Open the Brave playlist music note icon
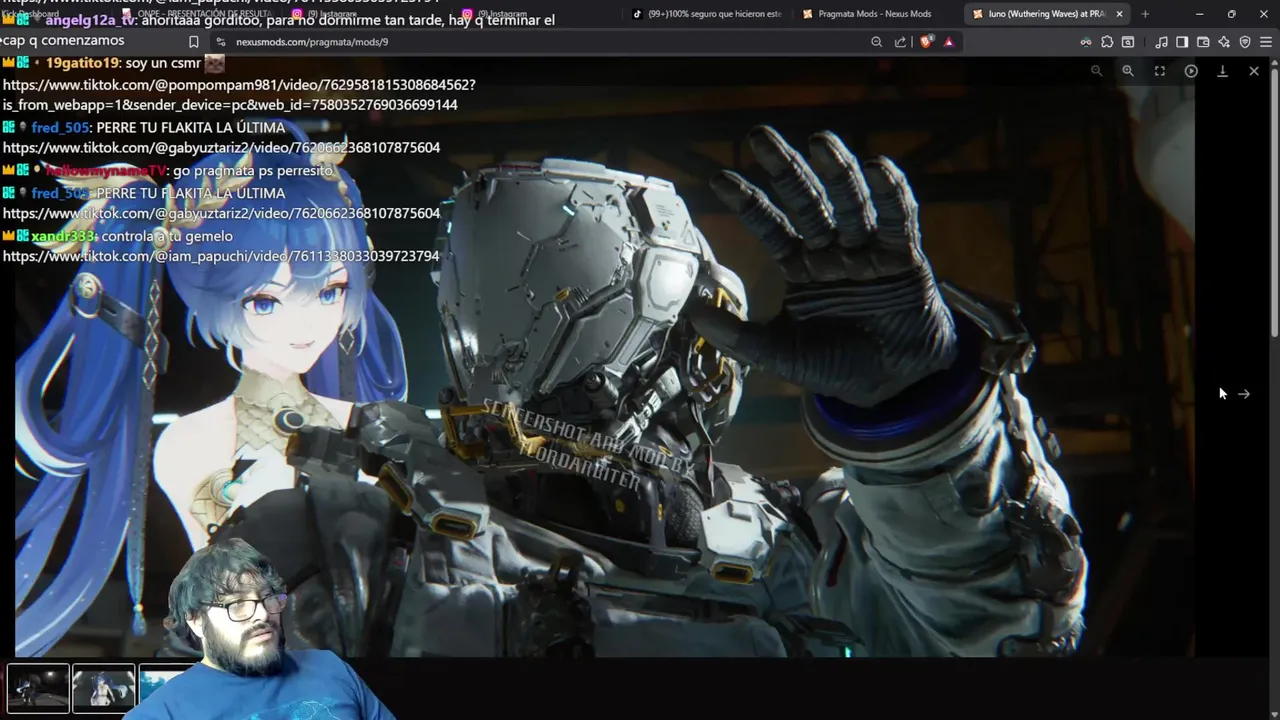Viewport: 1280px width, 720px height. click(1161, 42)
